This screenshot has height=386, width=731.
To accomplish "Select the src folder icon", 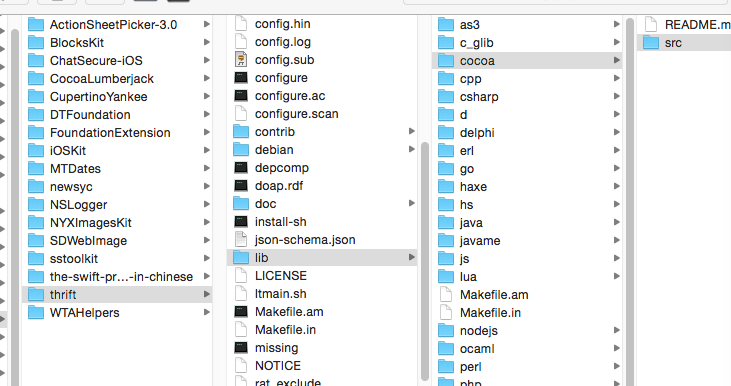I will [651, 42].
